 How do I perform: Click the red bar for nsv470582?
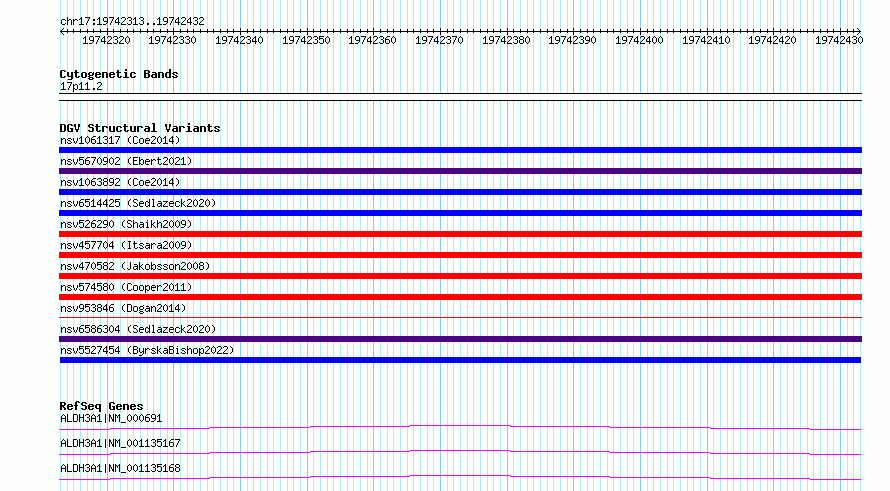(x=460, y=276)
